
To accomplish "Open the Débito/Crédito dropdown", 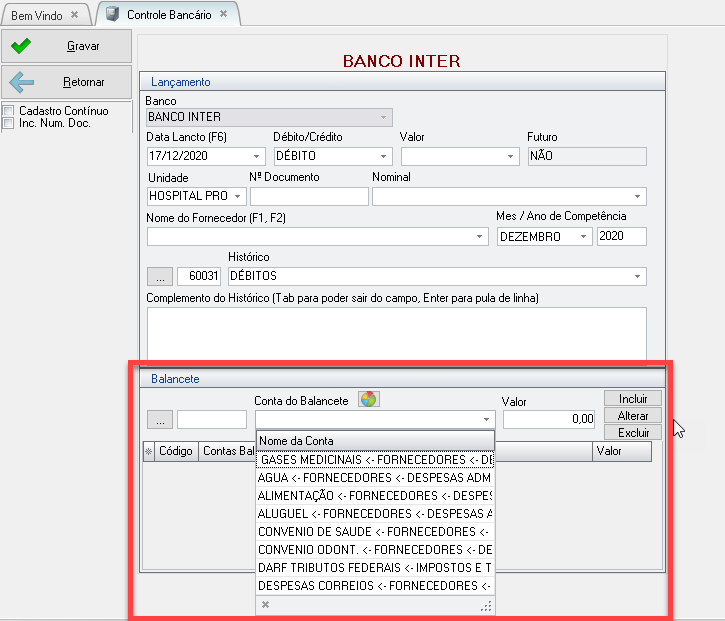I will pyautogui.click(x=384, y=156).
